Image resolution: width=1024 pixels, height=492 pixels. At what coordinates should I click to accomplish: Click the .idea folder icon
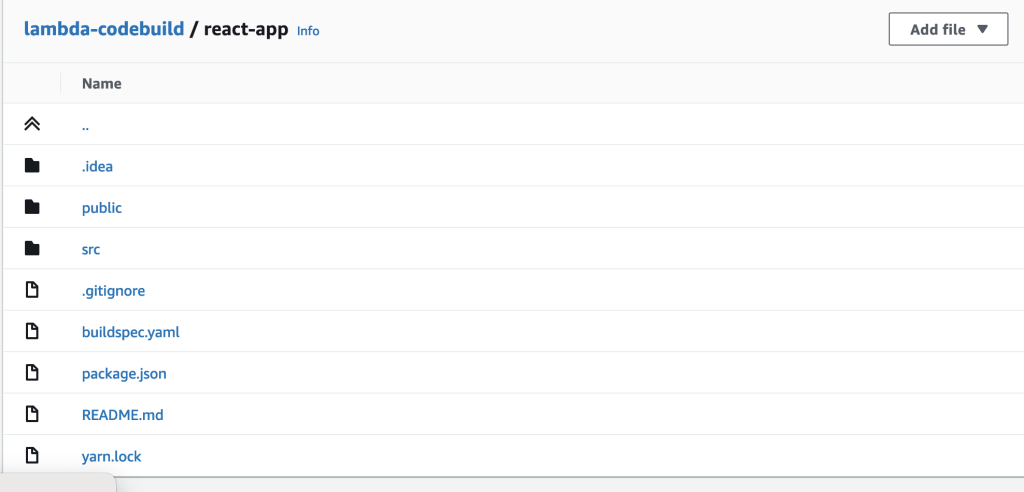click(32, 165)
